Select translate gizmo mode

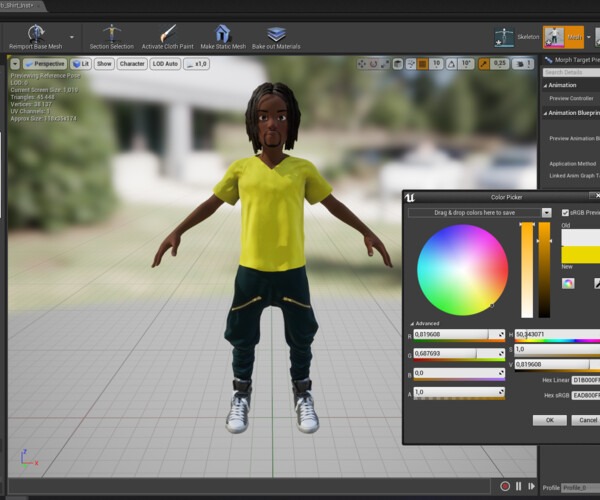point(361,64)
